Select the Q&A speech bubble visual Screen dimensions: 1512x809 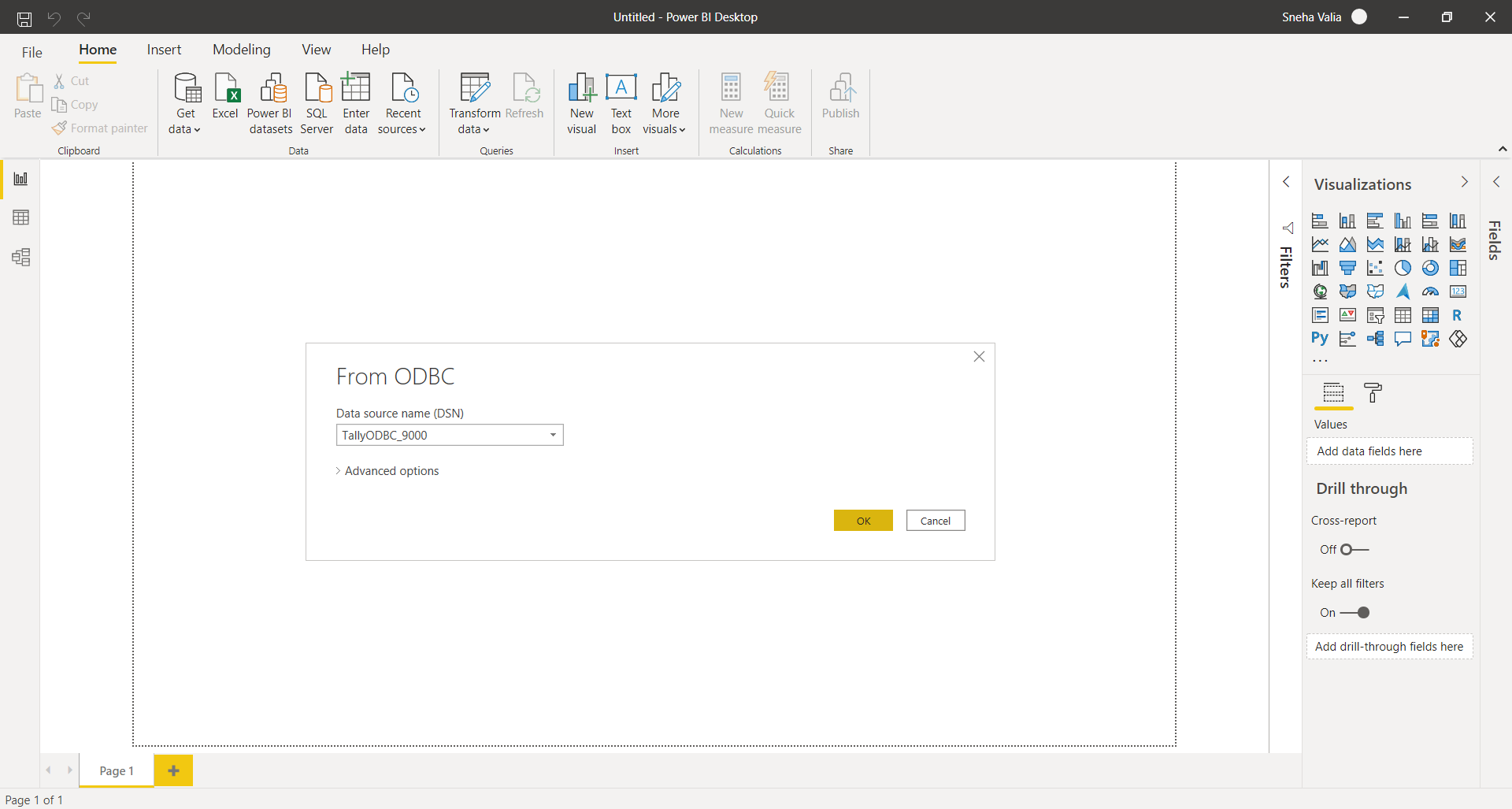click(x=1403, y=340)
